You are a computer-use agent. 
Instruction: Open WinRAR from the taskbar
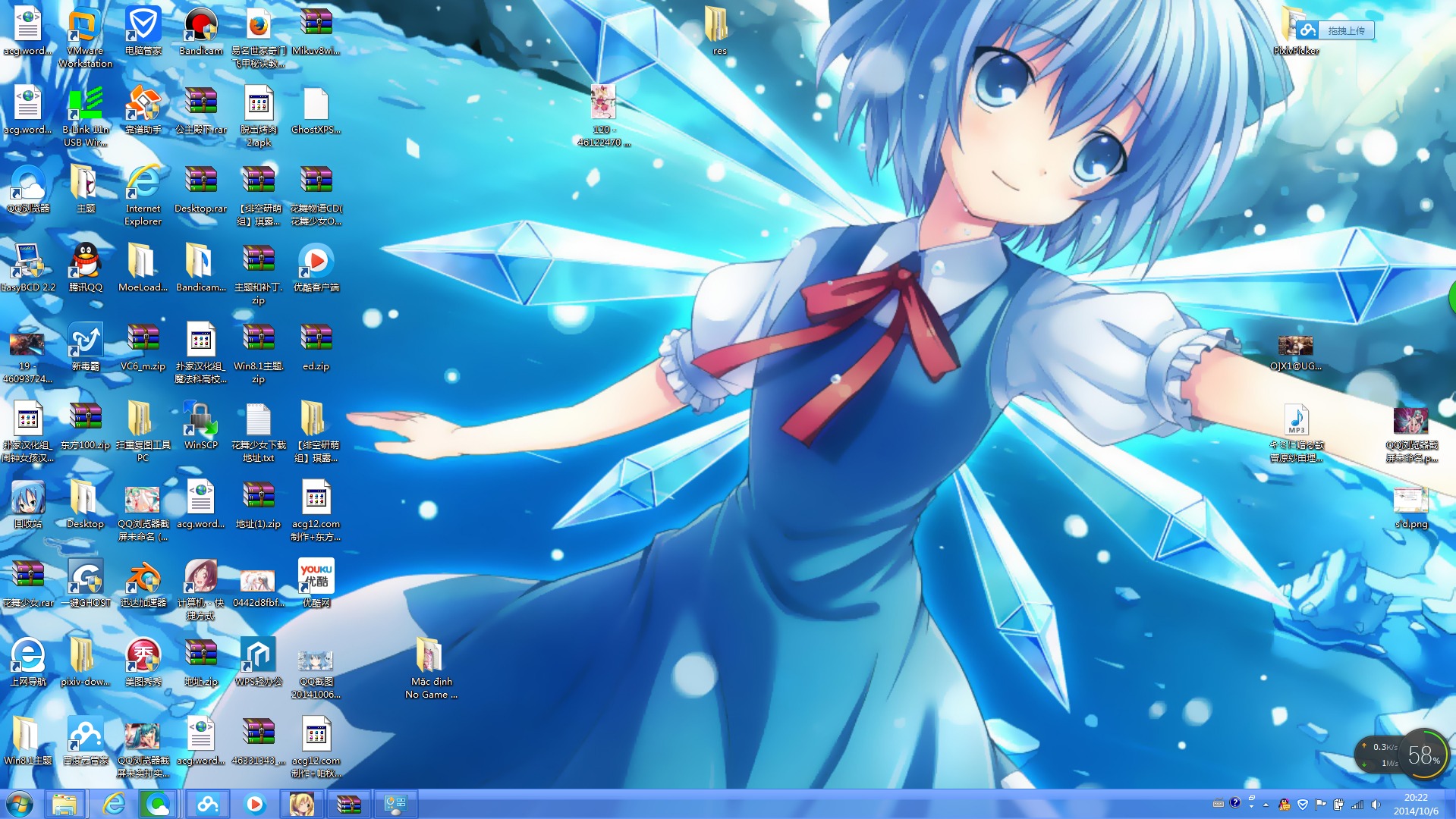[348, 803]
